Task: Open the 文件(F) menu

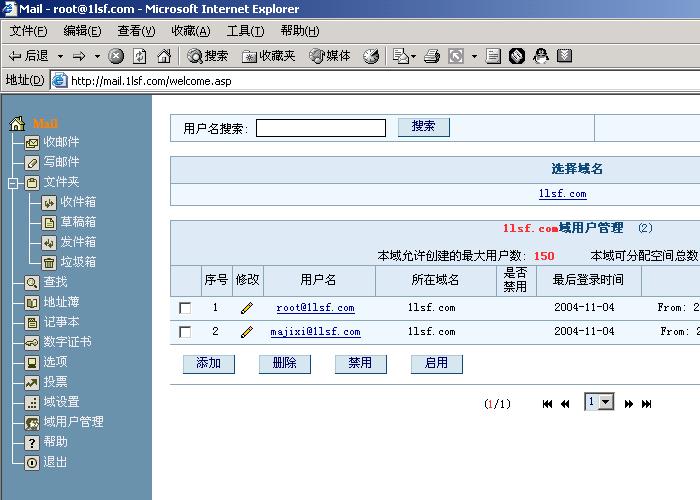Action: point(29,31)
